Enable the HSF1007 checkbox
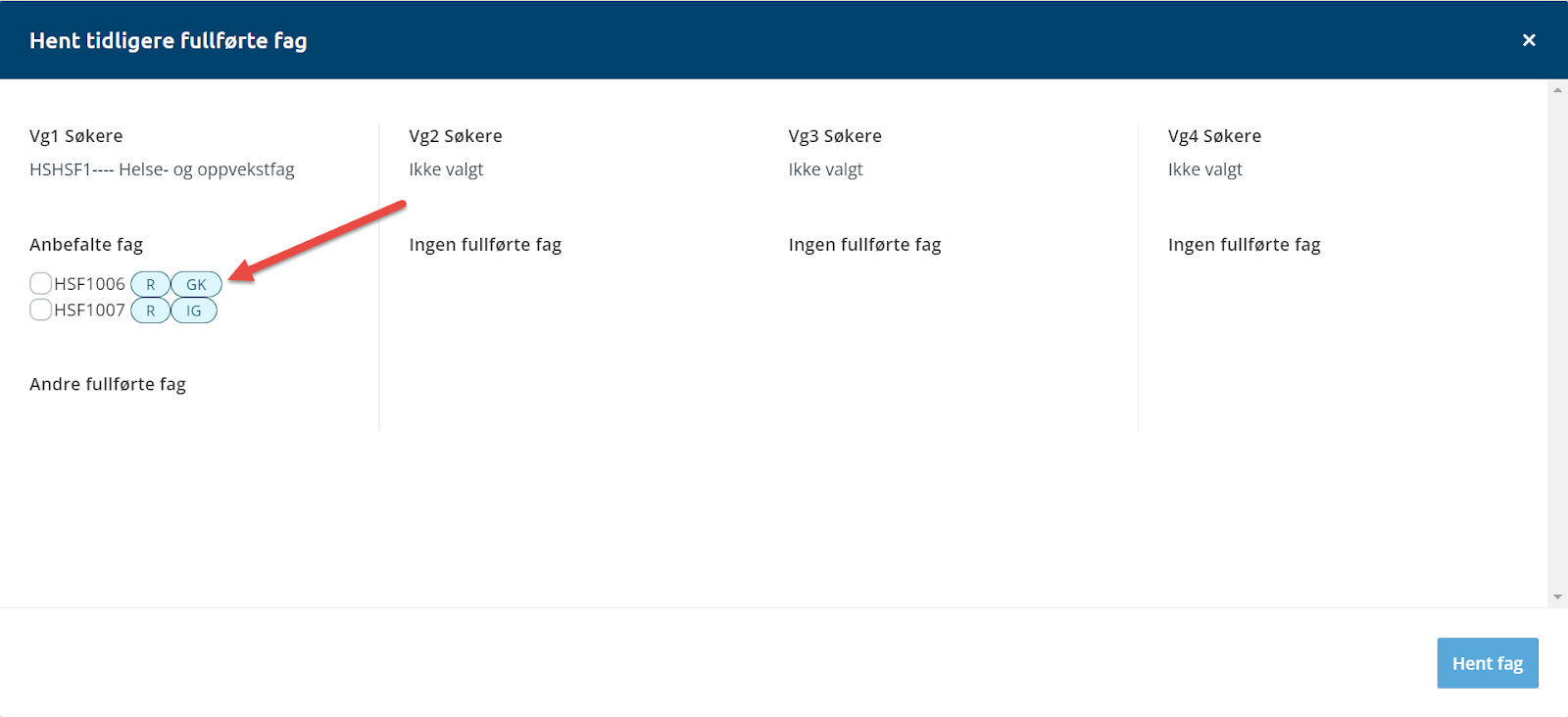The height and width of the screenshot is (717, 1568). coord(40,311)
